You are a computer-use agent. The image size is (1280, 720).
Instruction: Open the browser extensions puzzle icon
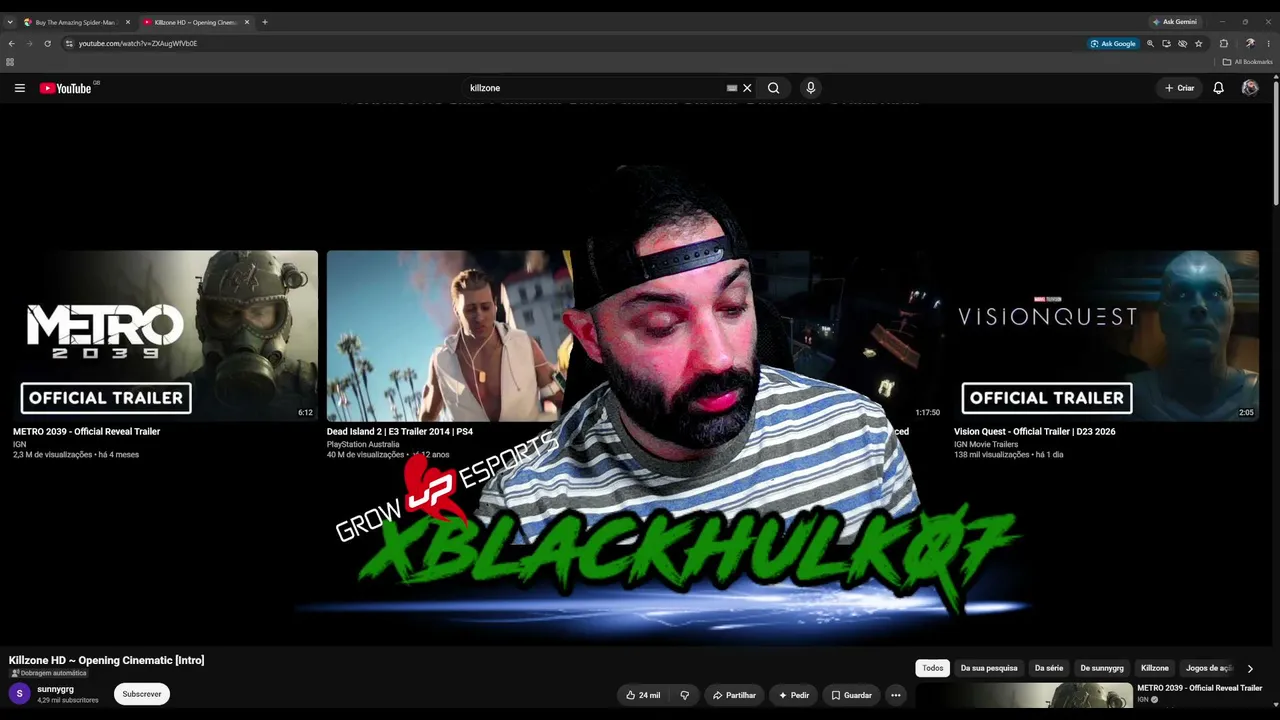pyautogui.click(x=1223, y=44)
